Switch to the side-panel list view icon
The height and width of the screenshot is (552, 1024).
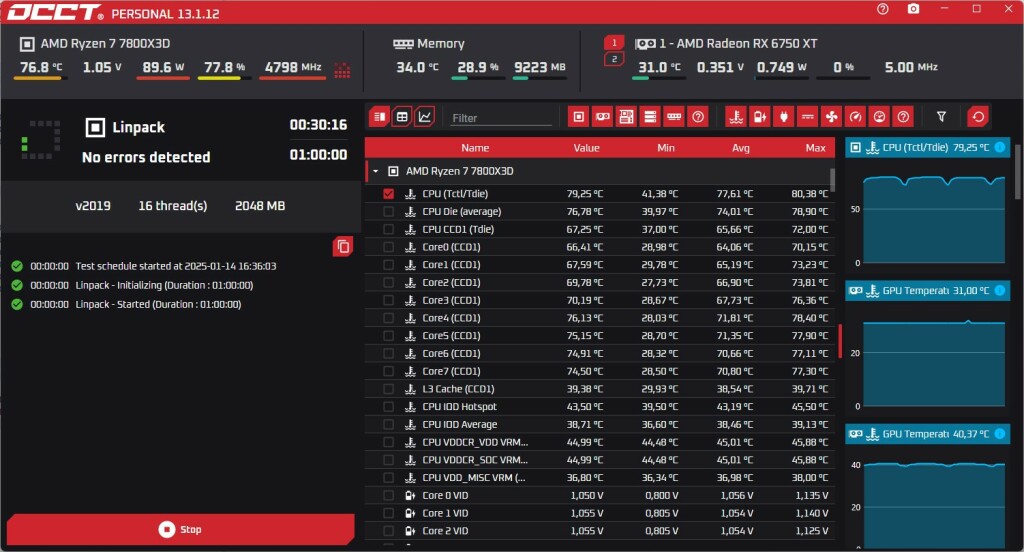tap(379, 117)
